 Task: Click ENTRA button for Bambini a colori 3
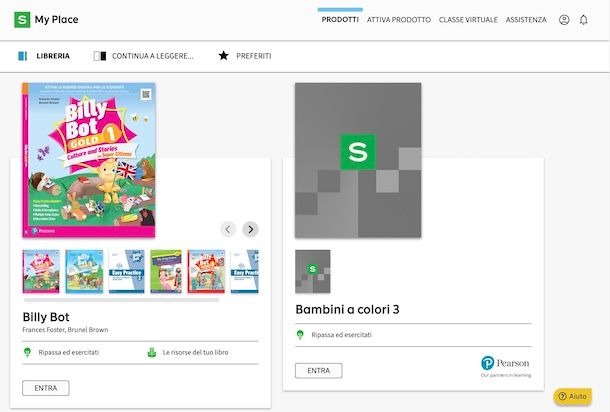[x=319, y=371]
